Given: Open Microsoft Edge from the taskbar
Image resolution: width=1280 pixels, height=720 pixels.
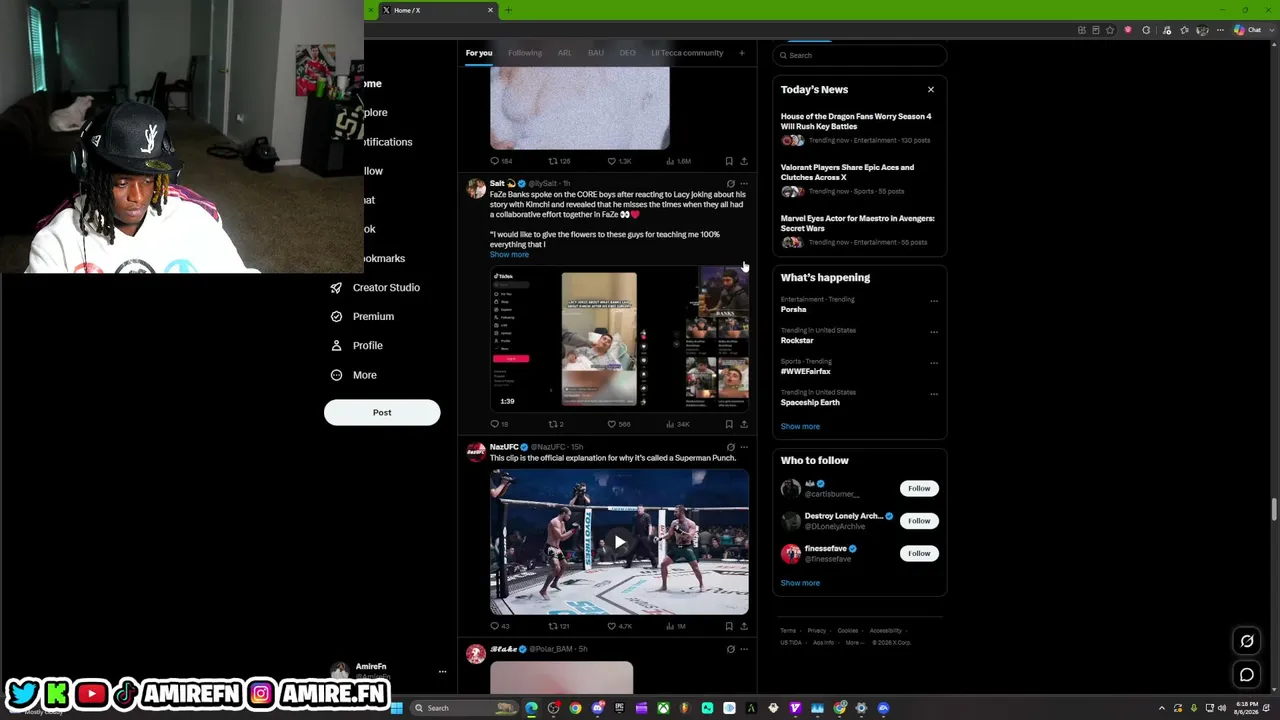Looking at the screenshot, I should click(531, 708).
